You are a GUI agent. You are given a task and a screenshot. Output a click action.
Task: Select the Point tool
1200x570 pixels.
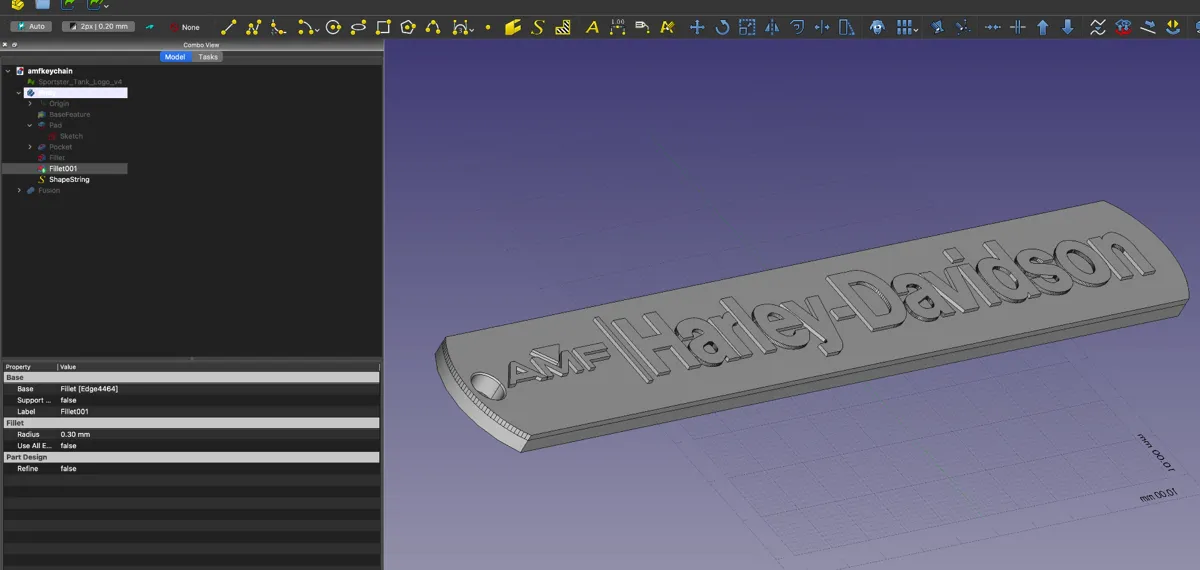(487, 28)
